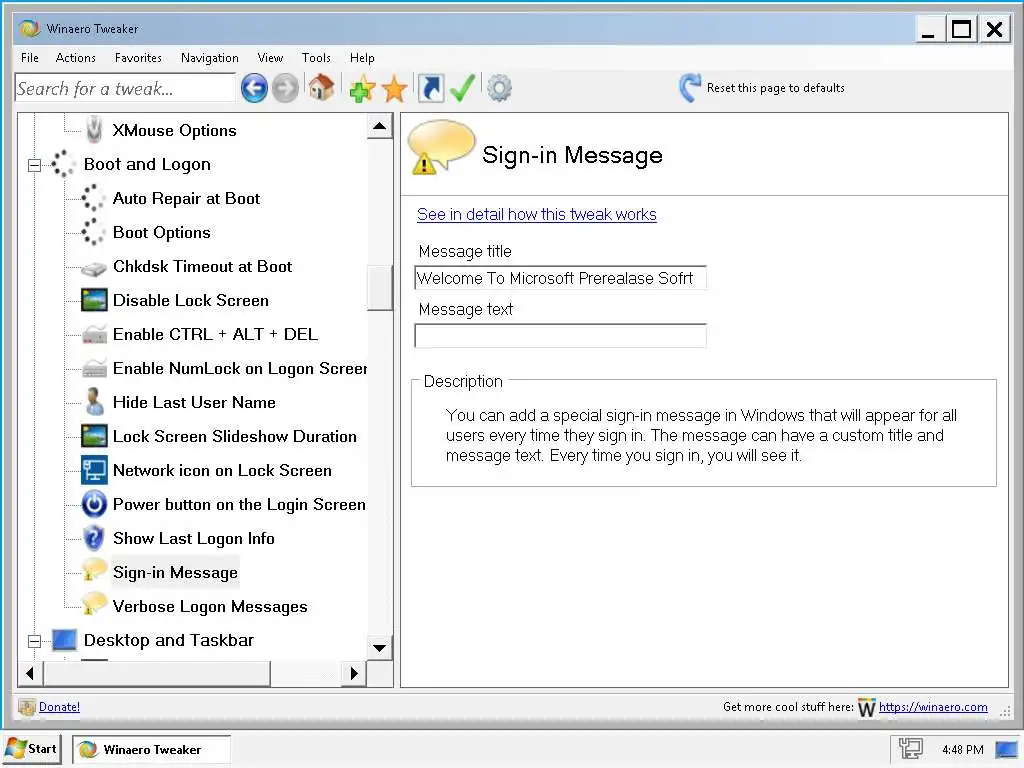Open the File menu
Screen dimensions: 1024x768
click(x=30, y=57)
